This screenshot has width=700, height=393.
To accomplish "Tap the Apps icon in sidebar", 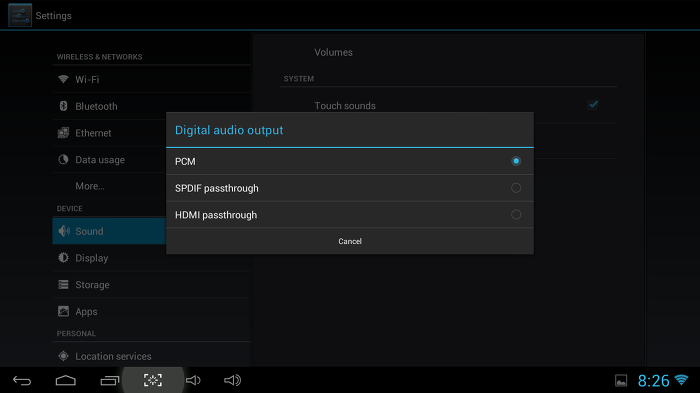I will (x=63, y=311).
